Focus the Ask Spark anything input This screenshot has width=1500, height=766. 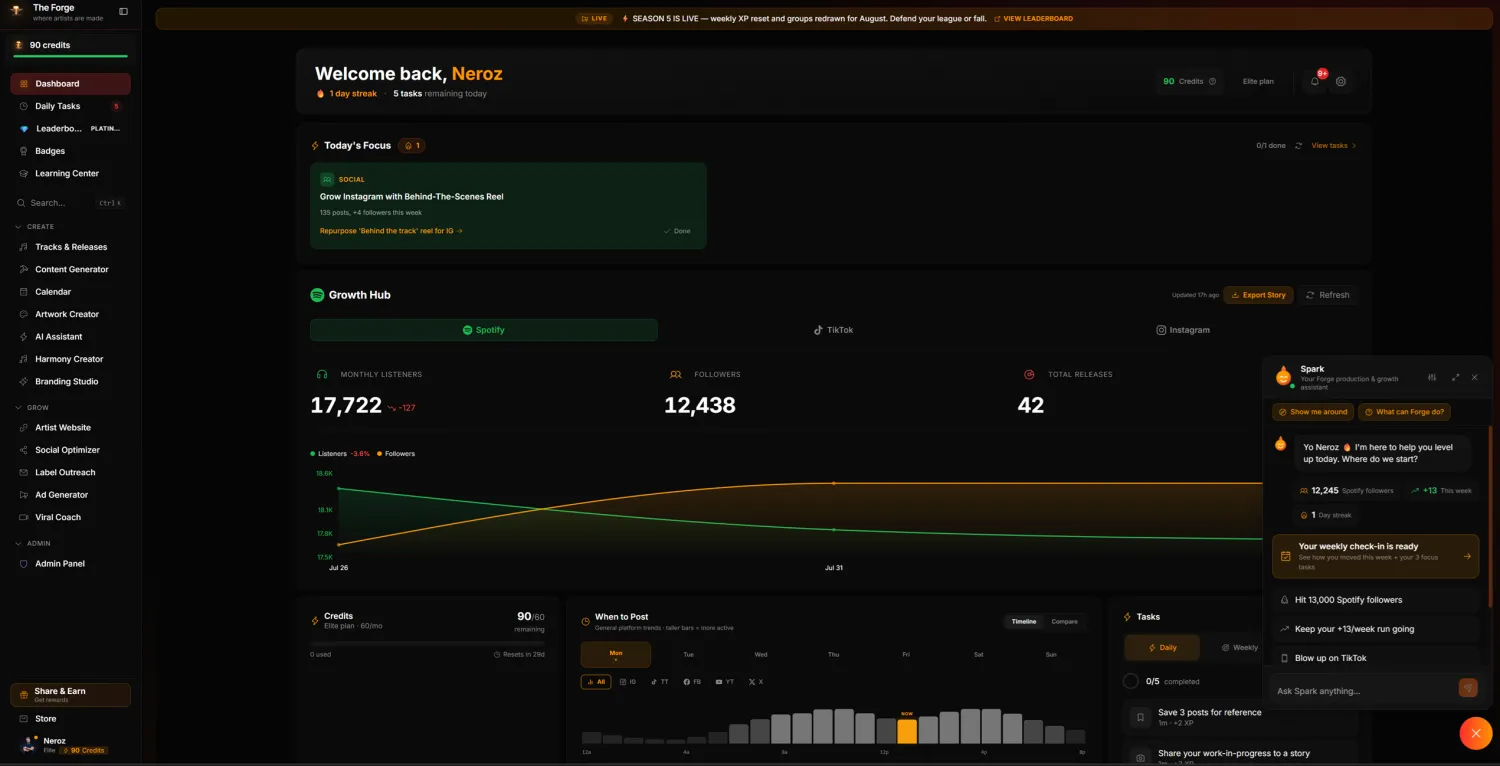click(x=1363, y=691)
